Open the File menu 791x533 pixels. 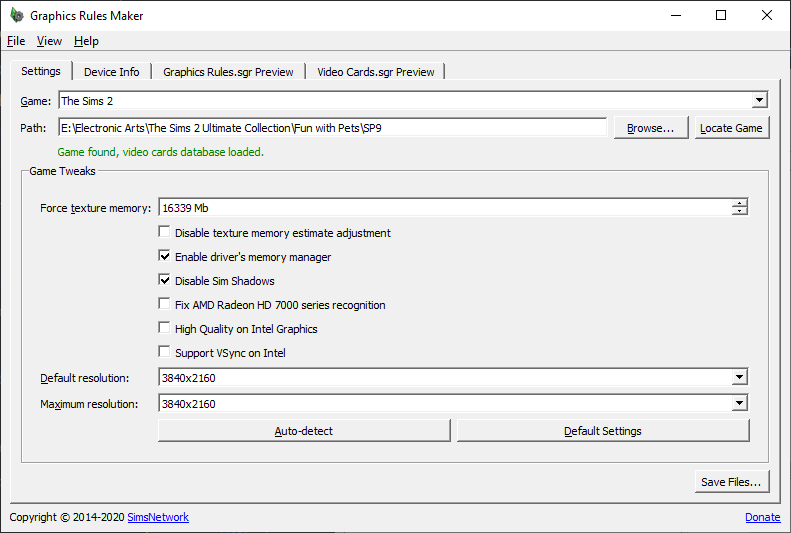[x=16, y=41]
